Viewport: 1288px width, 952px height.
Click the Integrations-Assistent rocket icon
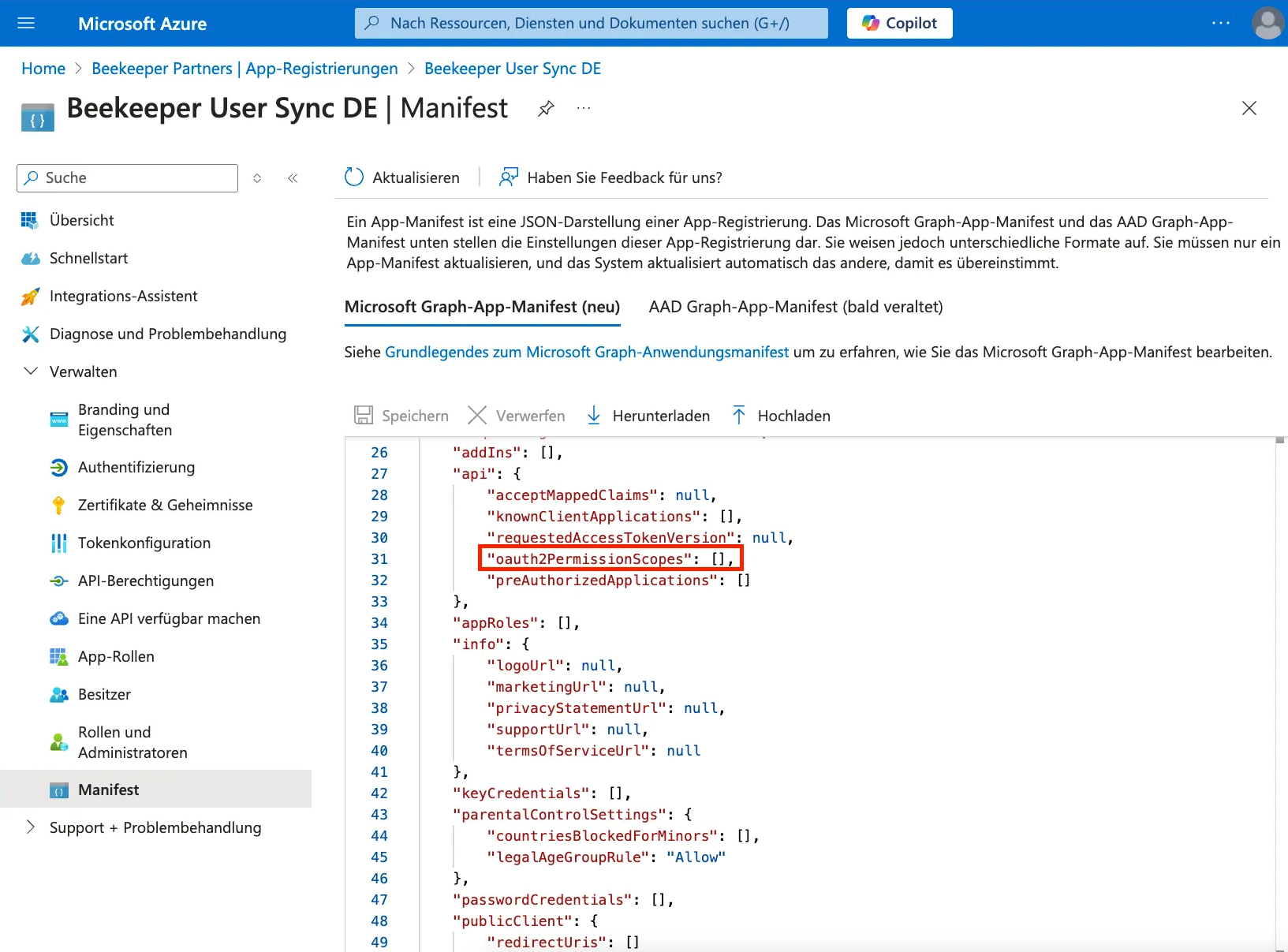click(x=30, y=297)
